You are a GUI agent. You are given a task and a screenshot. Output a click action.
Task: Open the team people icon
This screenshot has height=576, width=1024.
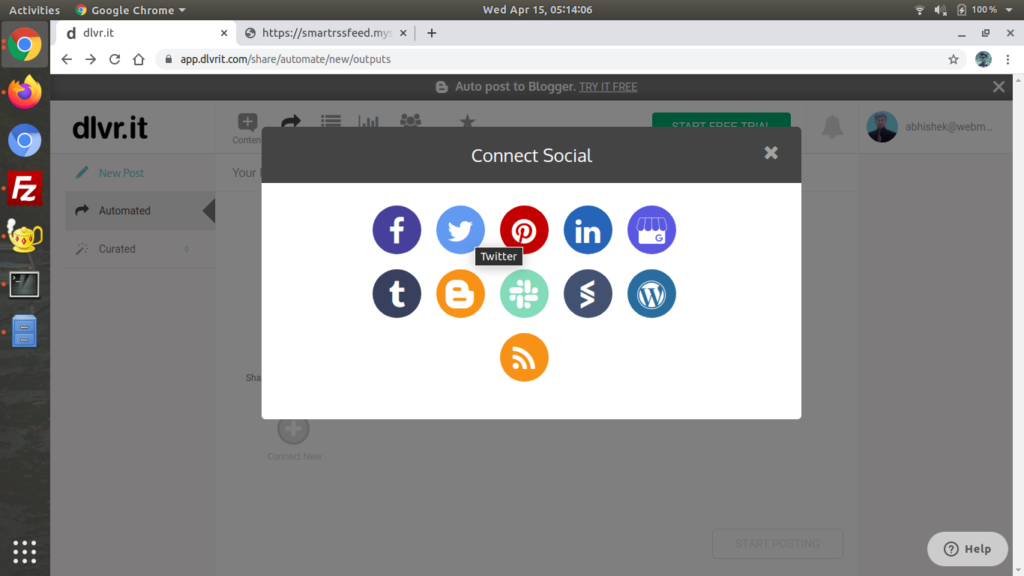(x=410, y=121)
